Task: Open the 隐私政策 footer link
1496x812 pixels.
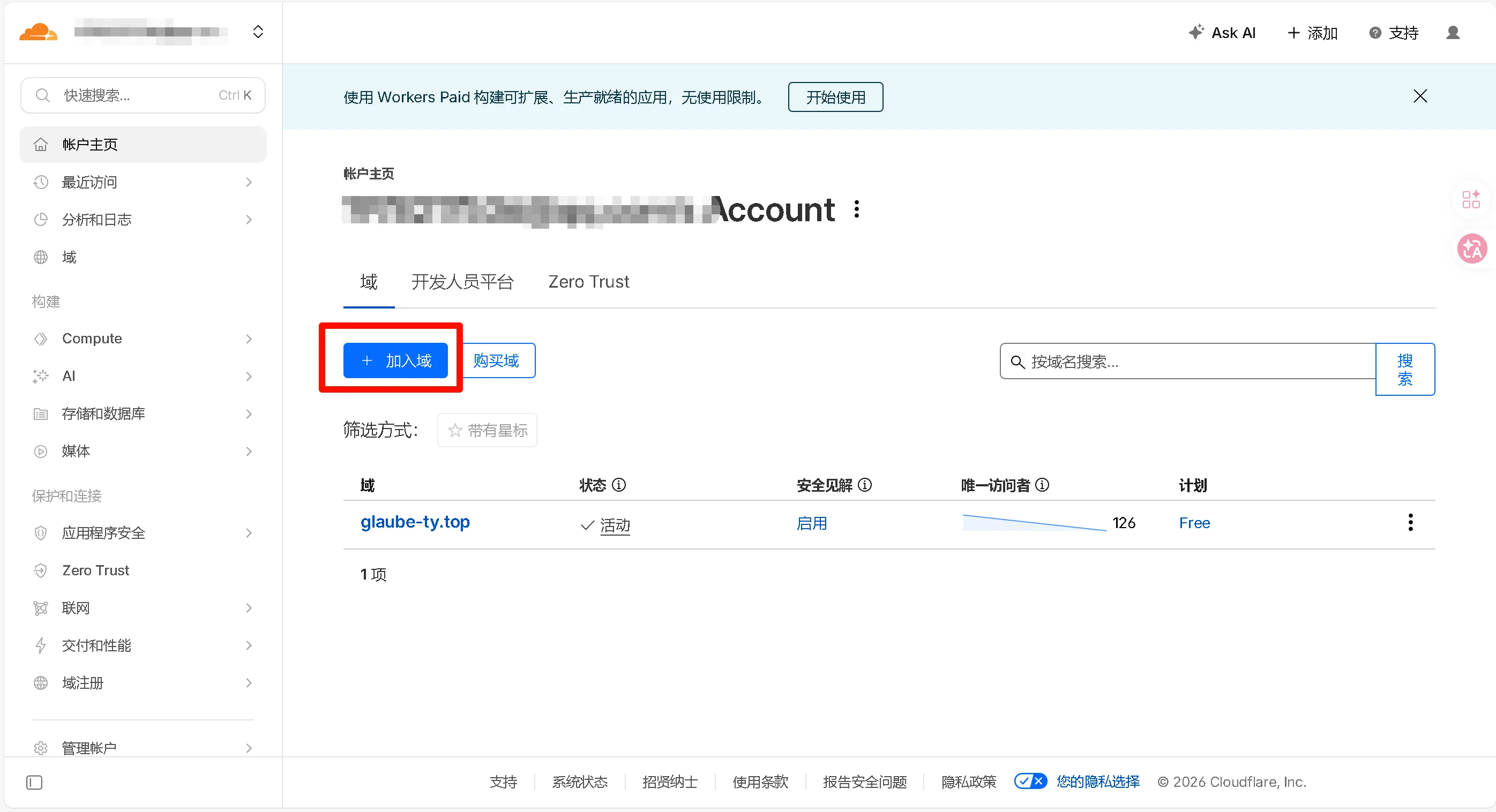Action: (x=969, y=782)
